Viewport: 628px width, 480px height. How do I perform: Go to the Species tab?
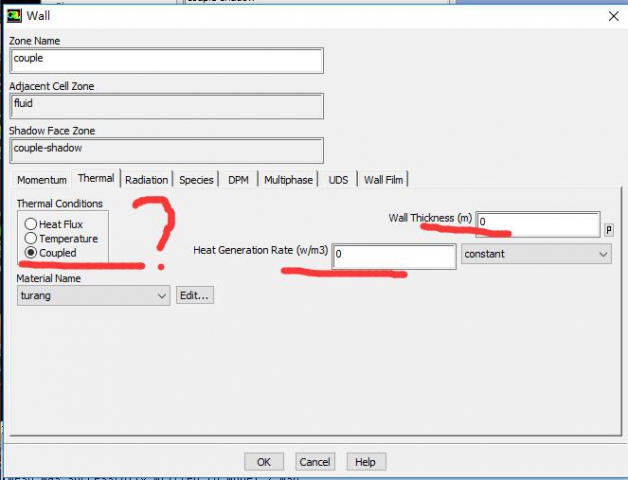pos(196,180)
